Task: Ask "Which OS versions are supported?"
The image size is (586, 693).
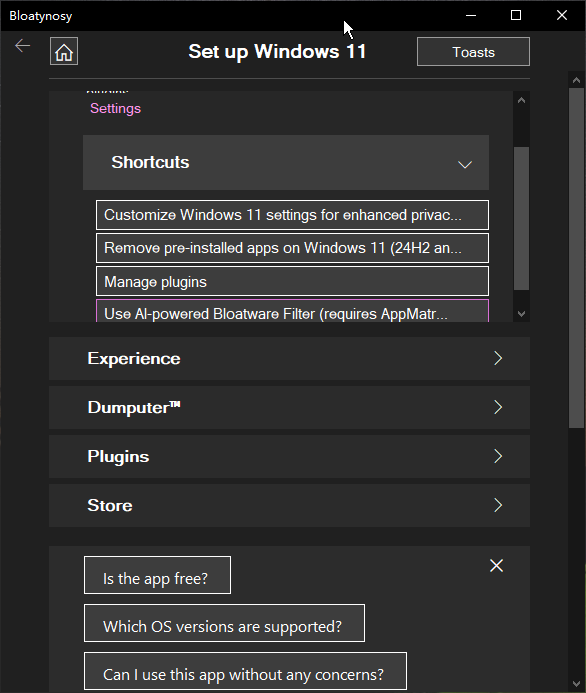Action: [x=225, y=623]
